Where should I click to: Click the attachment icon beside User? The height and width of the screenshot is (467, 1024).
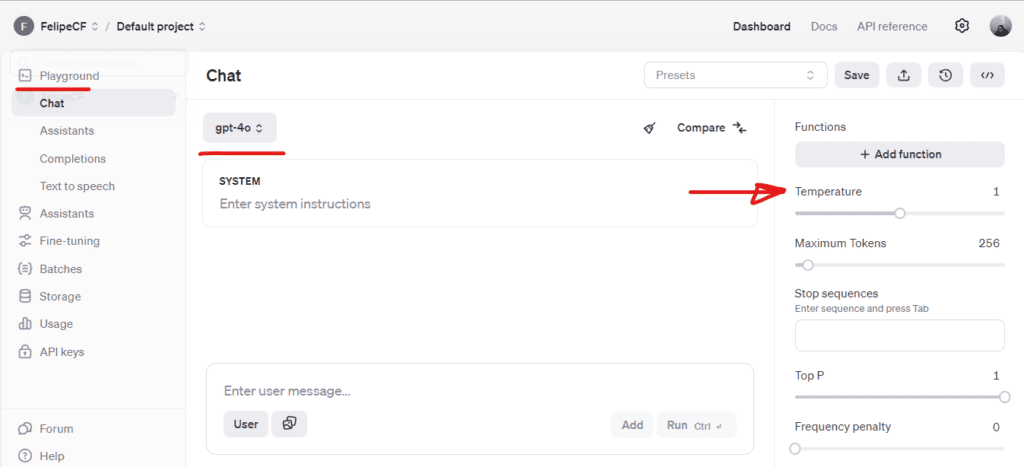click(x=289, y=424)
